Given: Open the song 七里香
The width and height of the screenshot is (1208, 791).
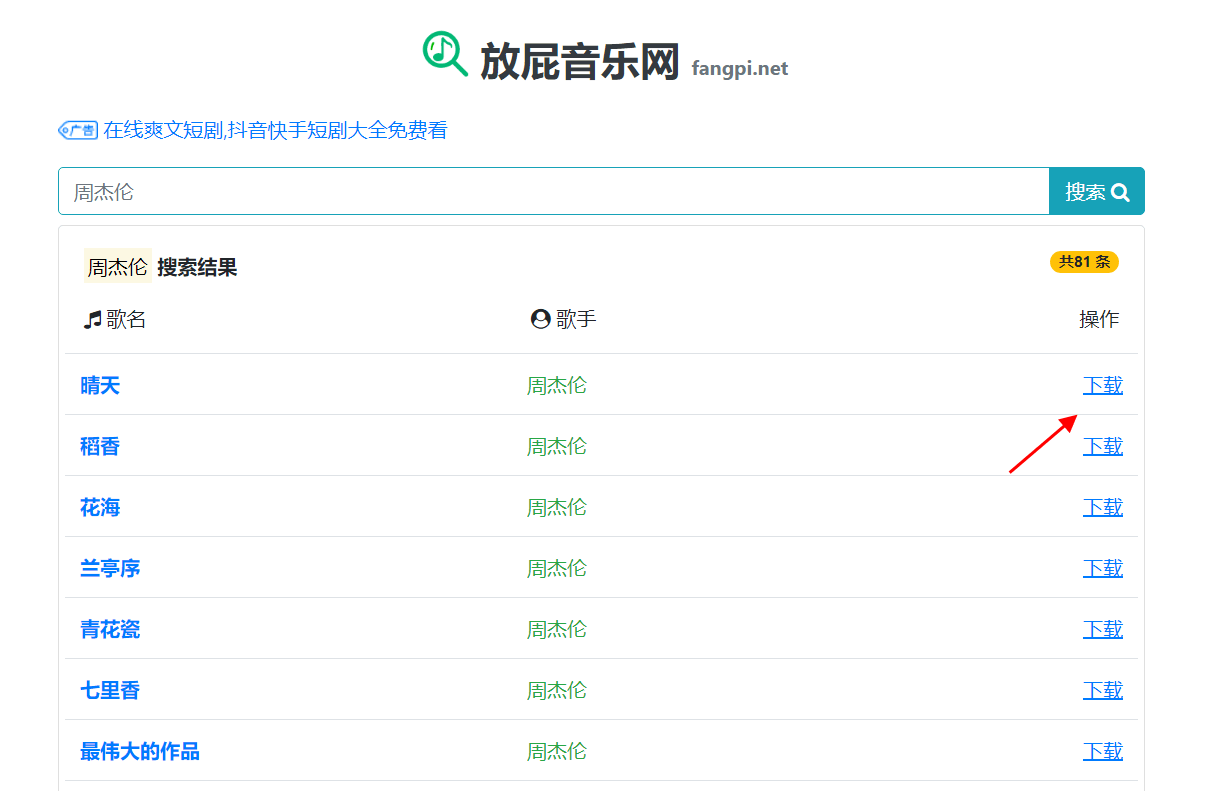Looking at the screenshot, I should [110, 690].
